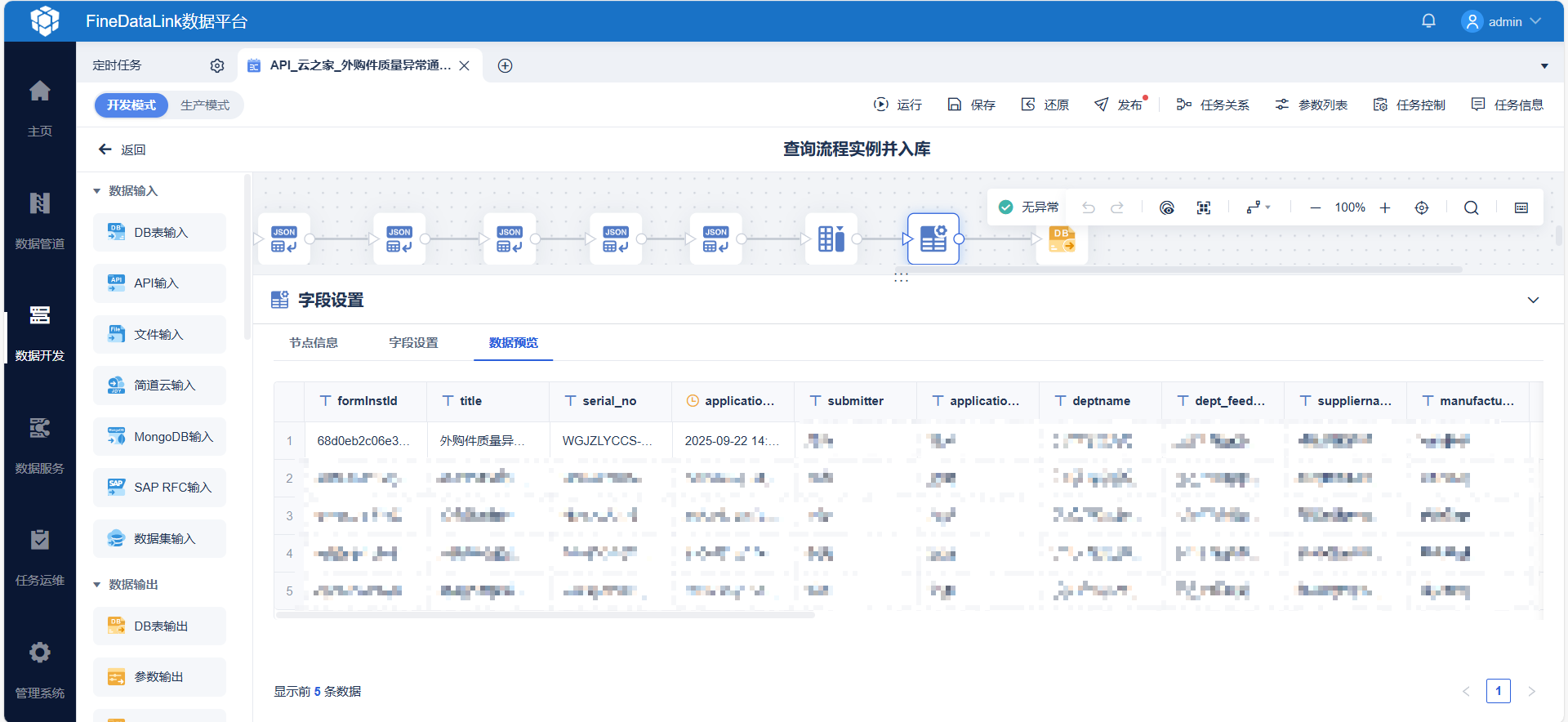Viewport: 1568px width, 722px height.
Task: Select the highlighted 字段设置 node on canvas
Action: (933, 238)
